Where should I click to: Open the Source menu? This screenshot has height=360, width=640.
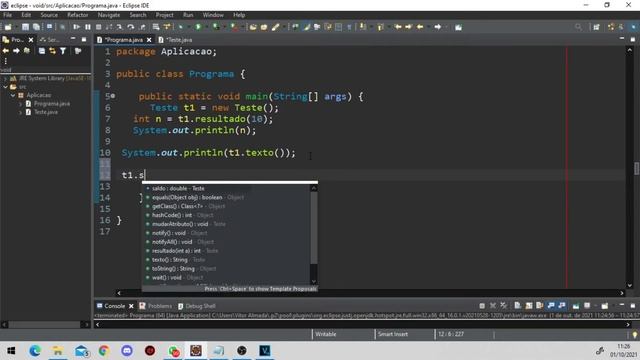49,15
